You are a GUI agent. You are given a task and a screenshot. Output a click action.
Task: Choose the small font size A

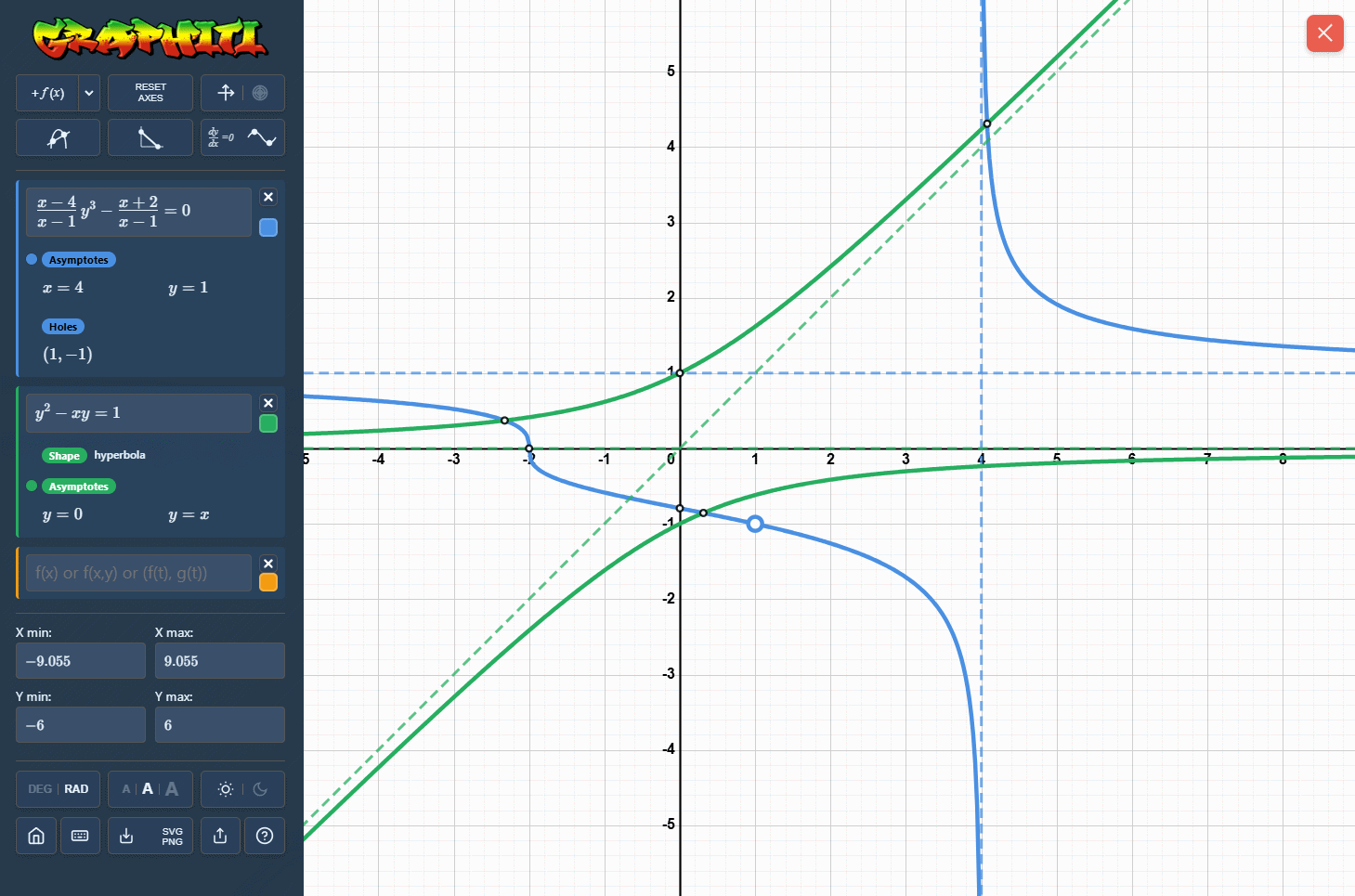tap(126, 789)
